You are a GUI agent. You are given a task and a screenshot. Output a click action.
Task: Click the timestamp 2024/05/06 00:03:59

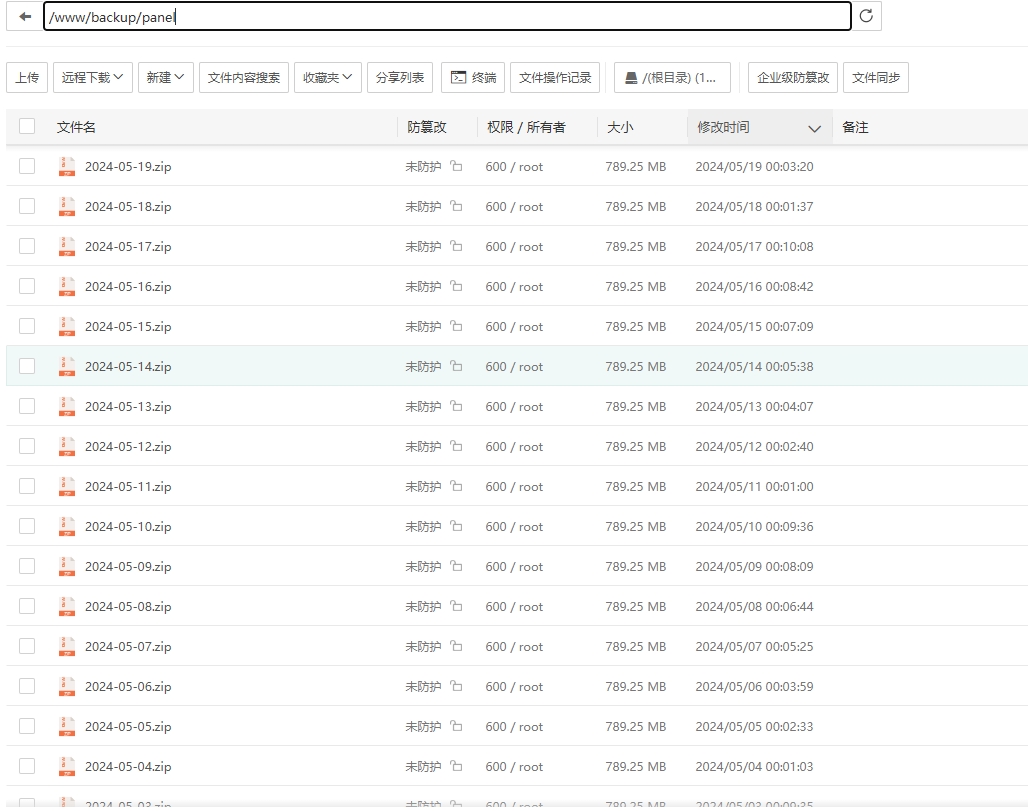pyautogui.click(x=754, y=686)
